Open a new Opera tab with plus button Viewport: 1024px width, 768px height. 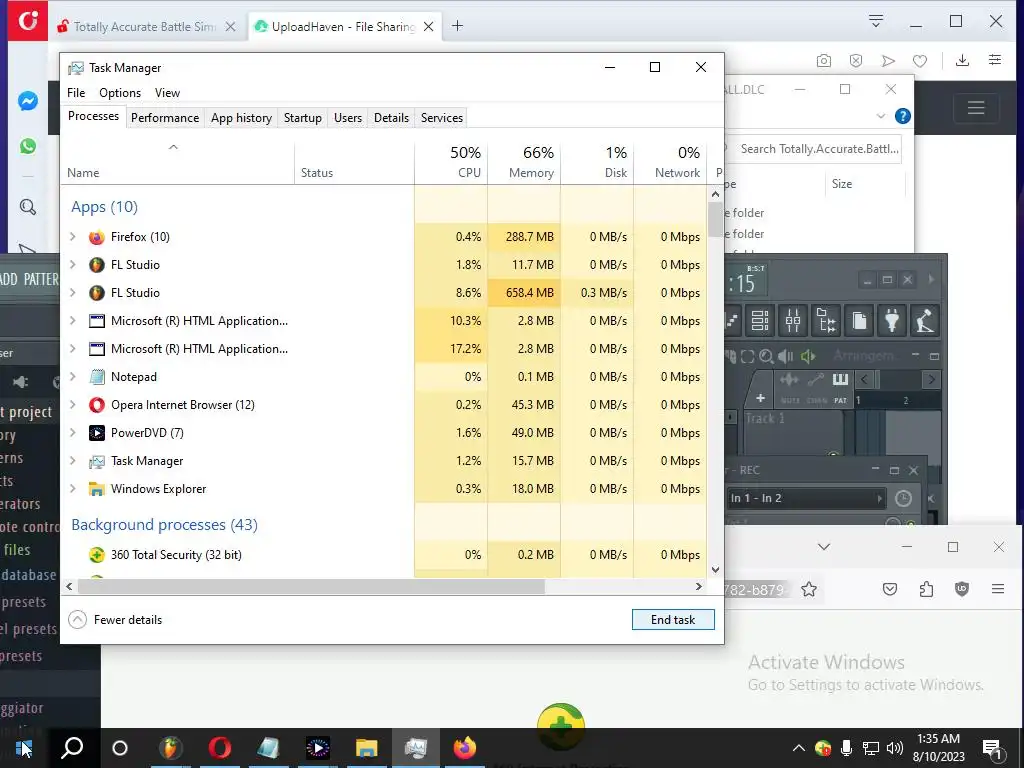pyautogui.click(x=457, y=26)
